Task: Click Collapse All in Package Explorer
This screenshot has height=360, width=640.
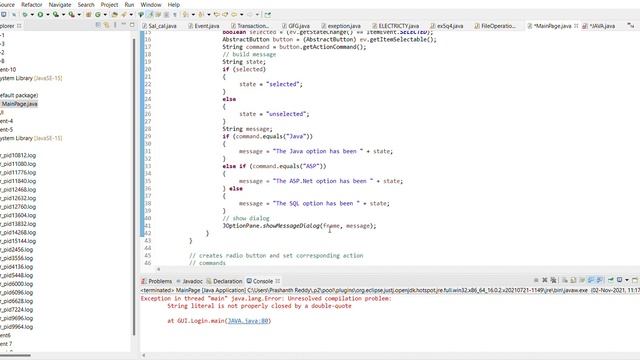Action: coord(98,25)
